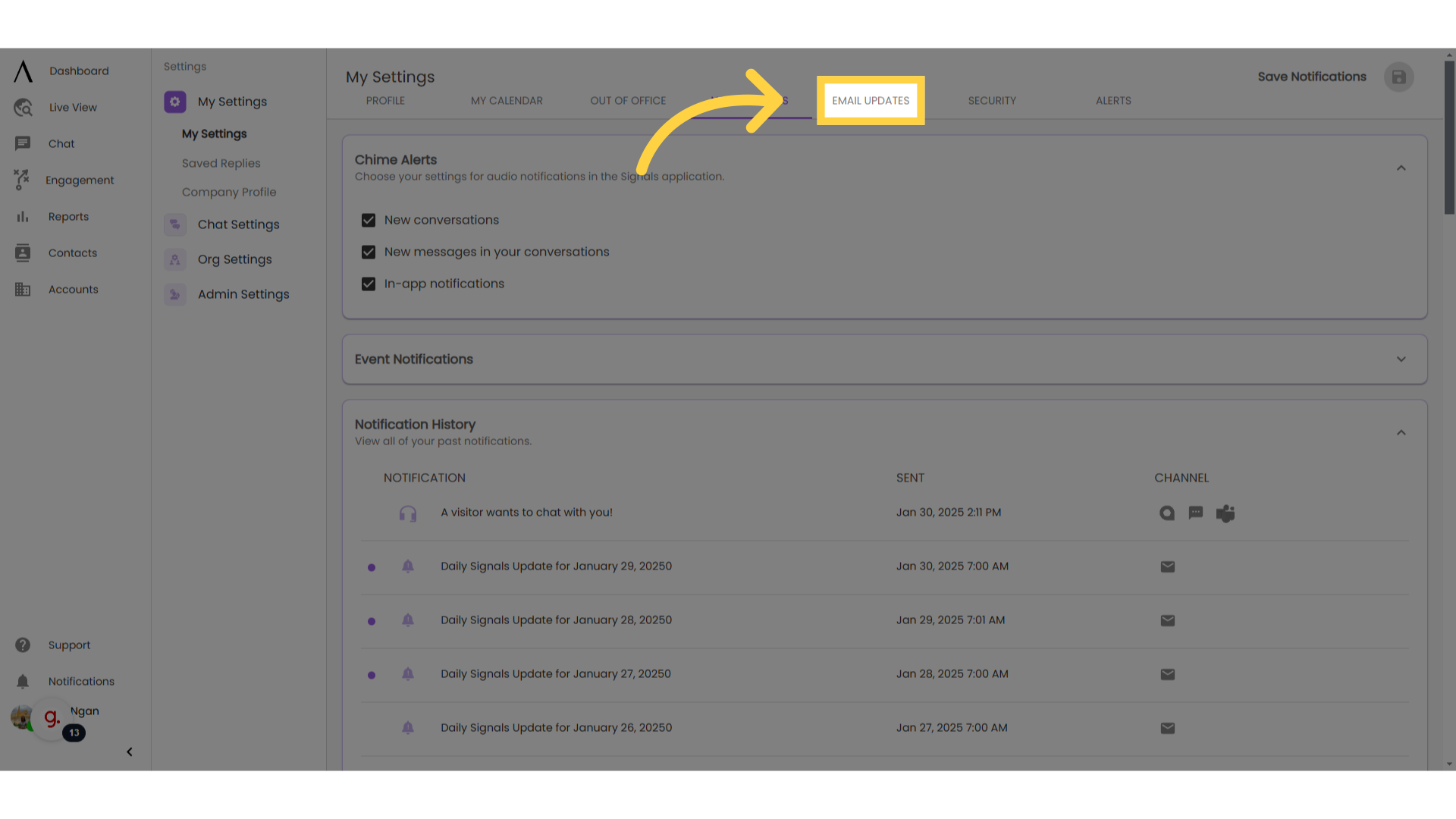Click Support question mark icon
1456x819 pixels.
click(x=22, y=644)
